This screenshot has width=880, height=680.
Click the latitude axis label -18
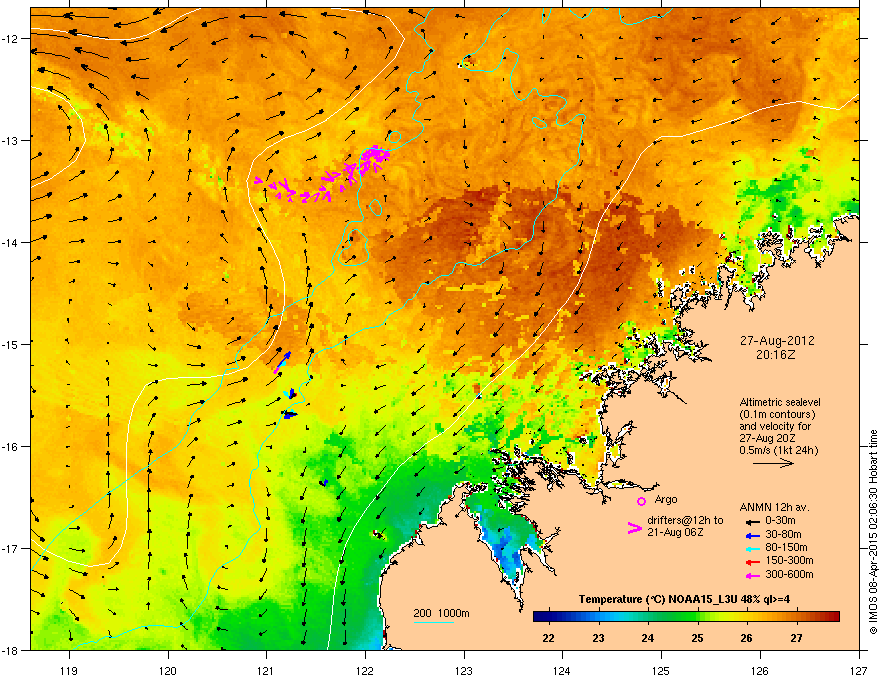point(11,650)
